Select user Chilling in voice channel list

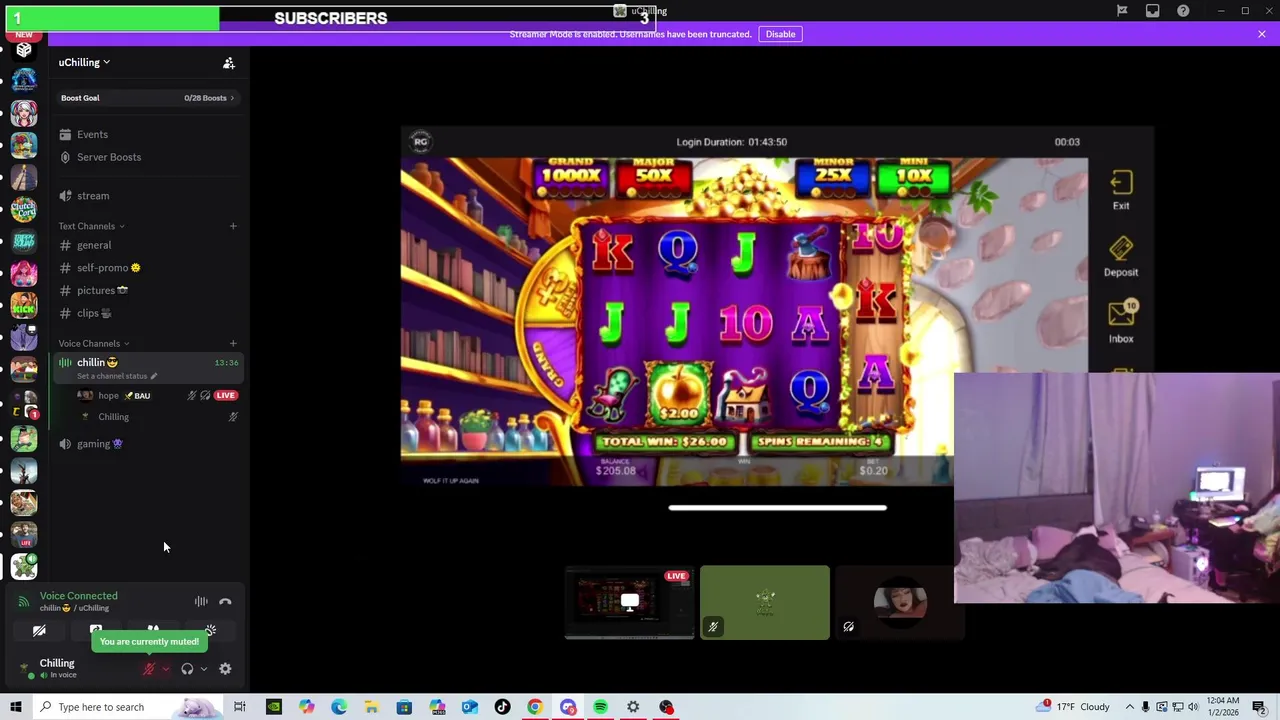pyautogui.click(x=147, y=417)
